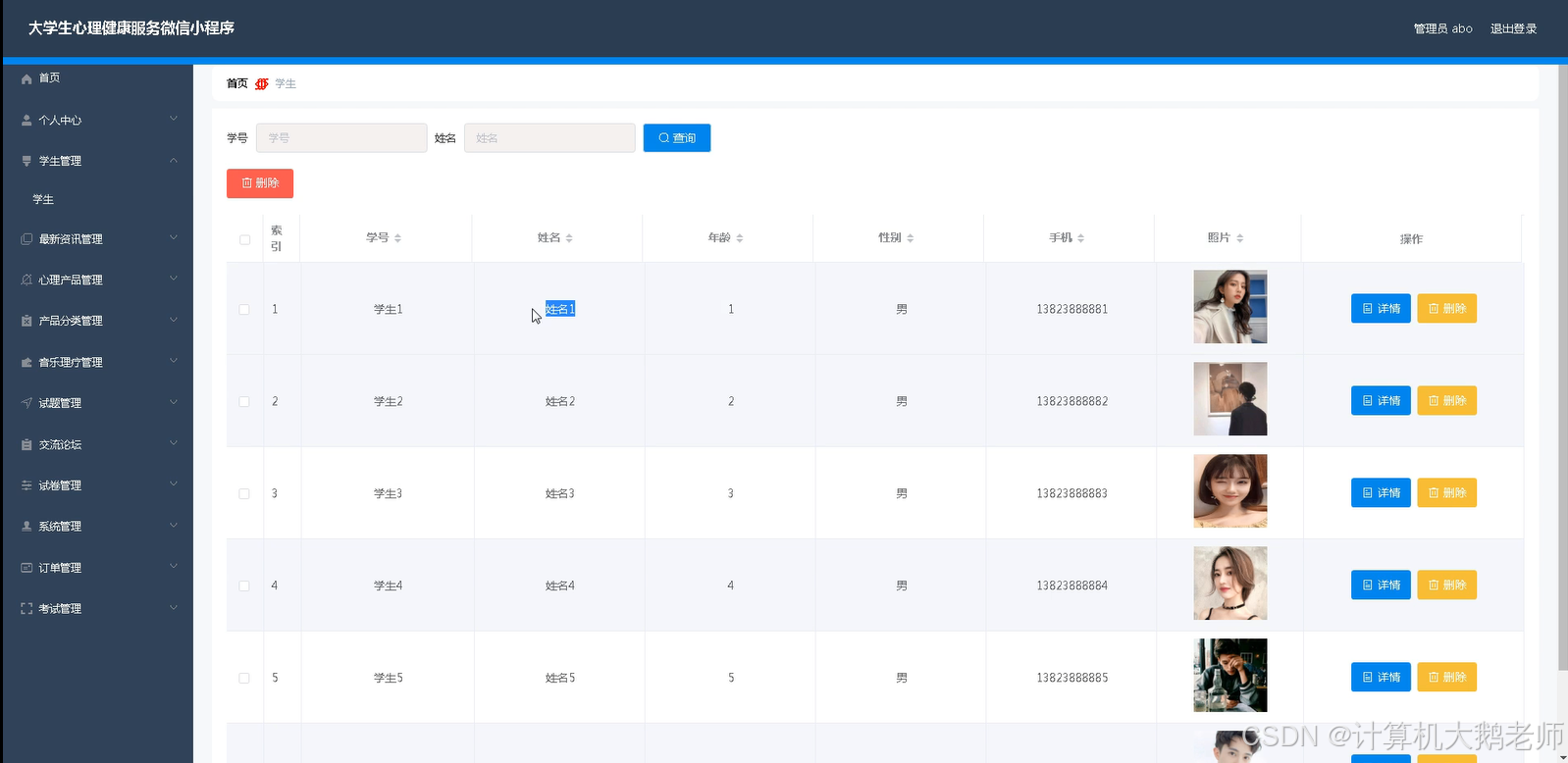Click the highlighted 姓名1 cell text

click(560, 309)
